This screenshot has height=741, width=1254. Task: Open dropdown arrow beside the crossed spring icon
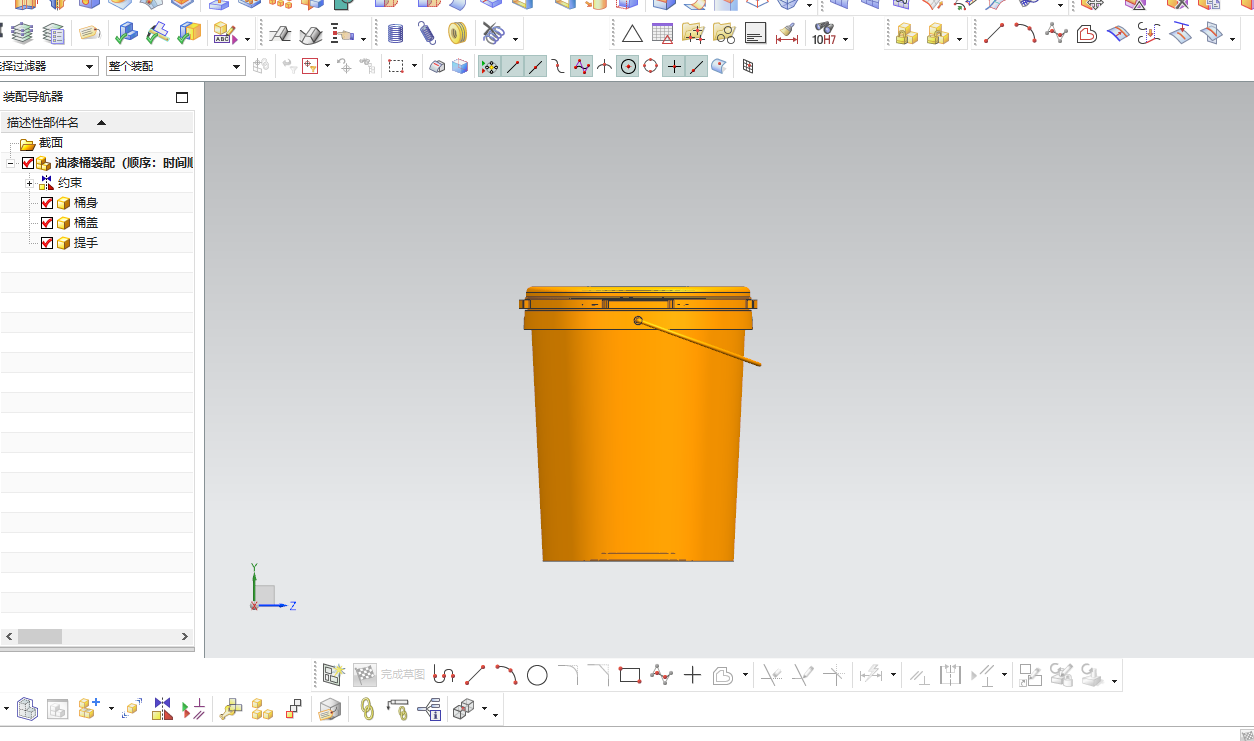[x=515, y=40]
